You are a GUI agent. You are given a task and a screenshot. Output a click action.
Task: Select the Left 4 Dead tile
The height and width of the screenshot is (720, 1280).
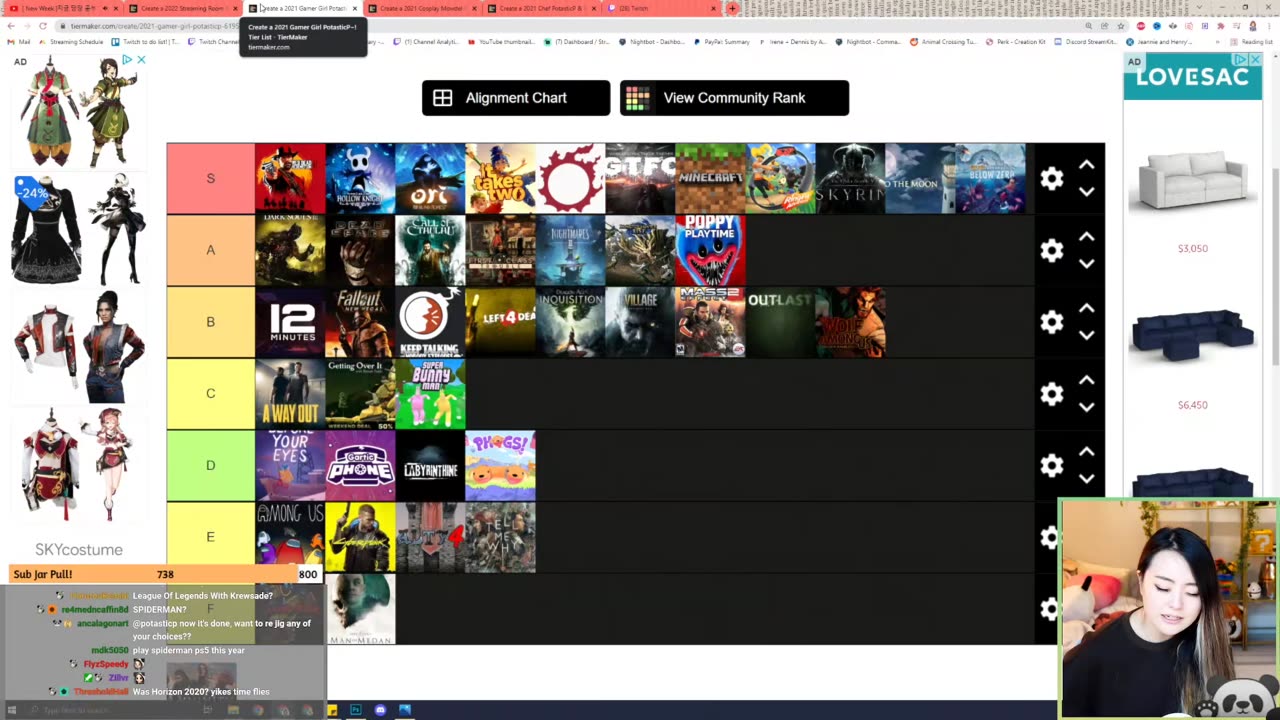click(x=500, y=322)
